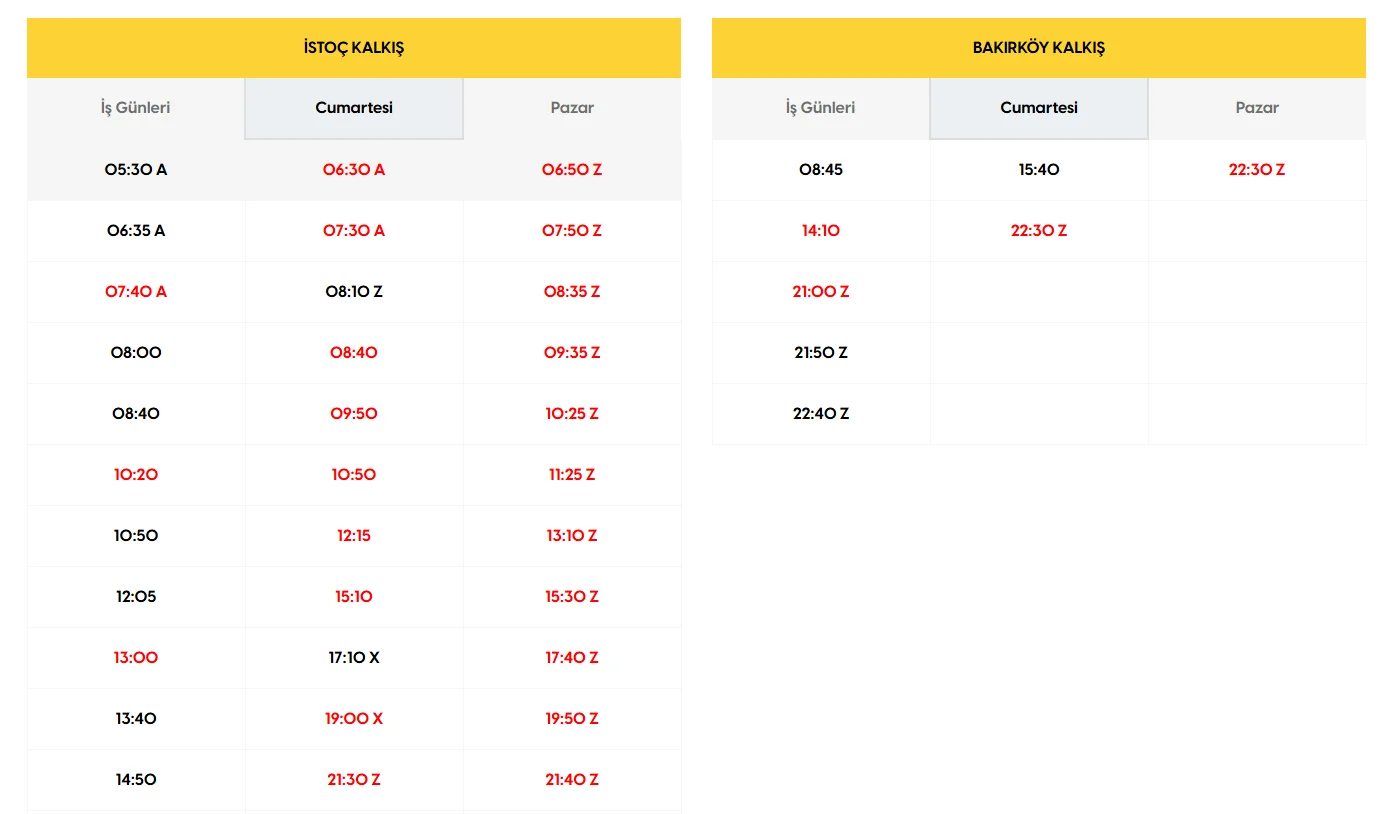The width and height of the screenshot is (1390, 814).
Task: Choose the 06:50 Z Sunday departure
Action: point(572,170)
